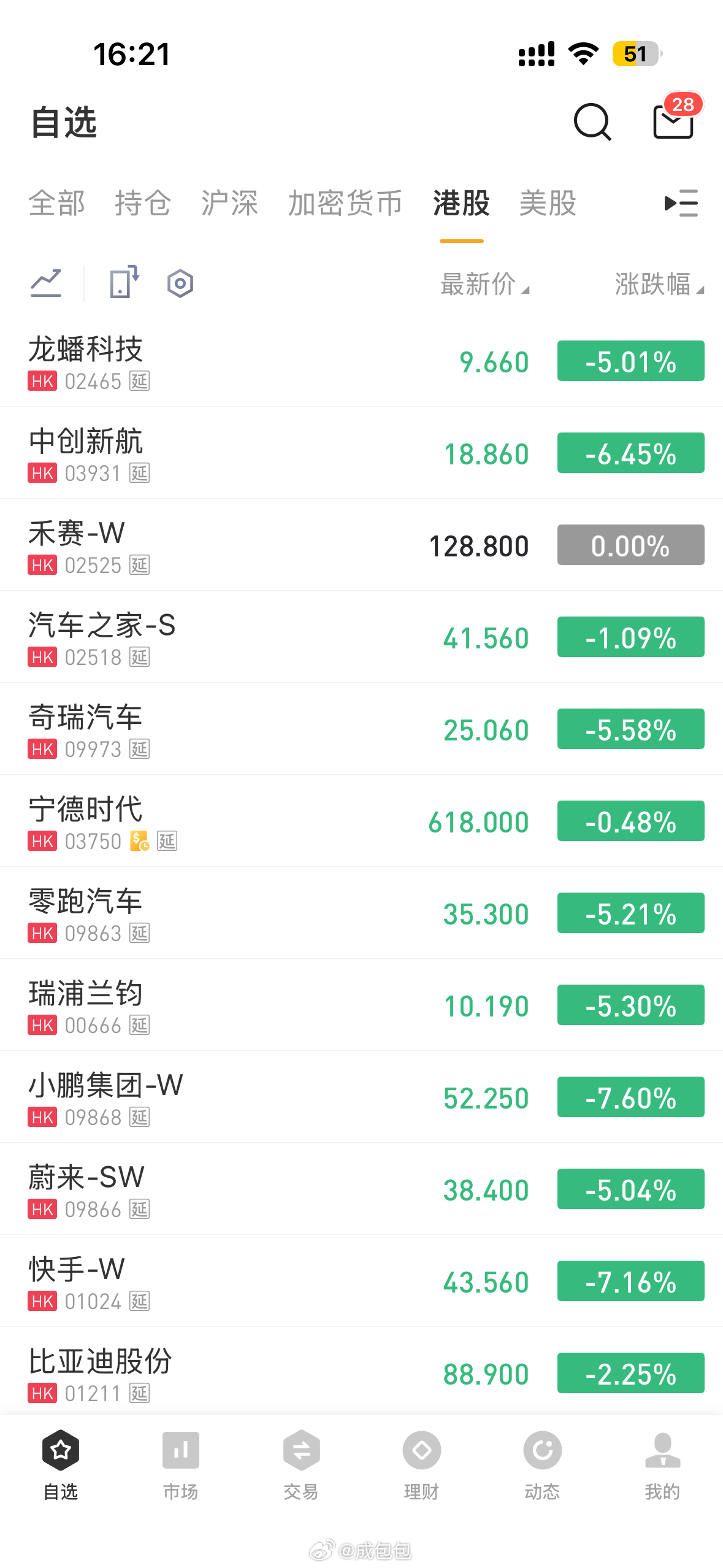Tap the screen rotate layout icon

point(124,282)
